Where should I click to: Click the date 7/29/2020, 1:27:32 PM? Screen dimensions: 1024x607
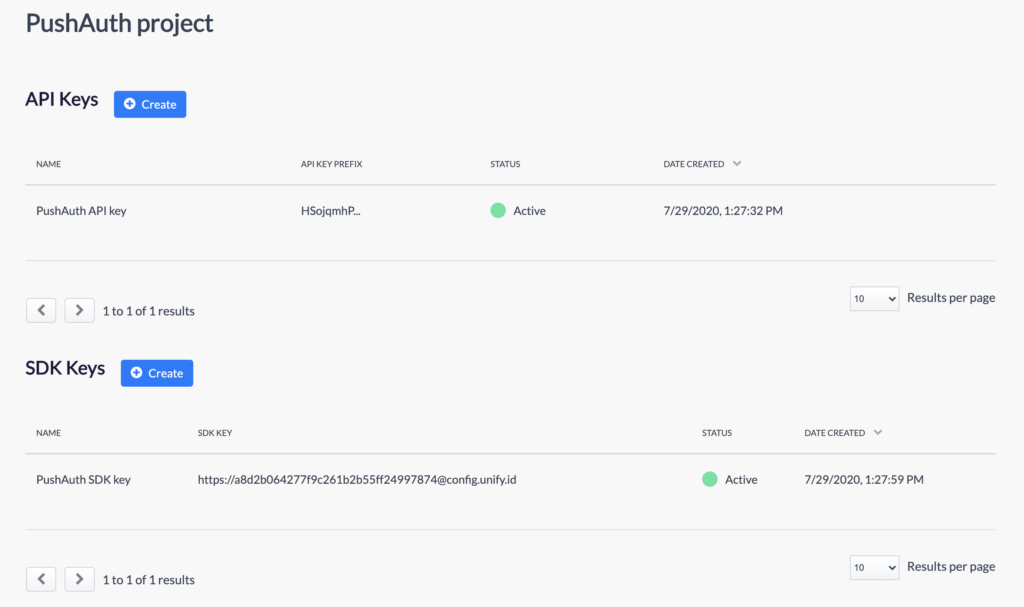723,211
